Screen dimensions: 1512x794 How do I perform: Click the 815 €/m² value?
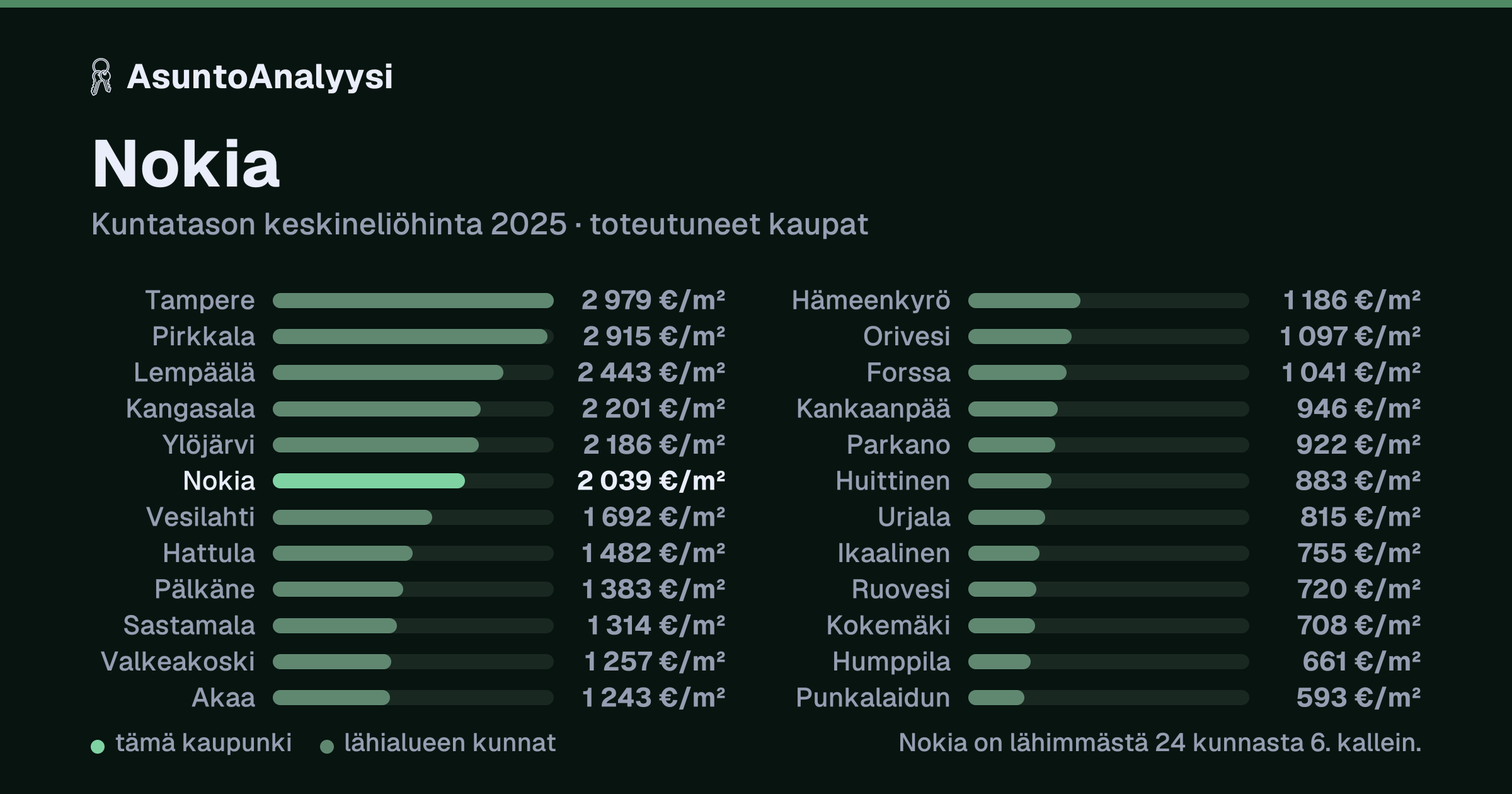click(x=1361, y=517)
